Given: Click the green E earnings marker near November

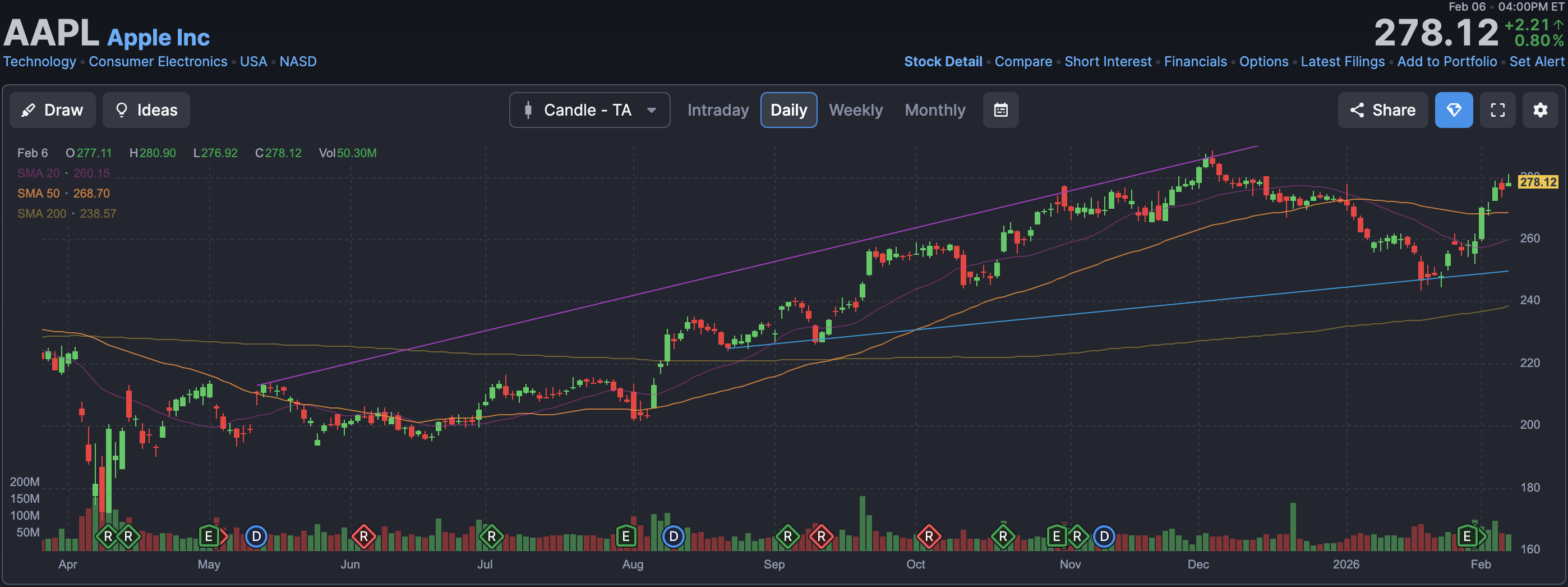Looking at the screenshot, I should click(1057, 536).
